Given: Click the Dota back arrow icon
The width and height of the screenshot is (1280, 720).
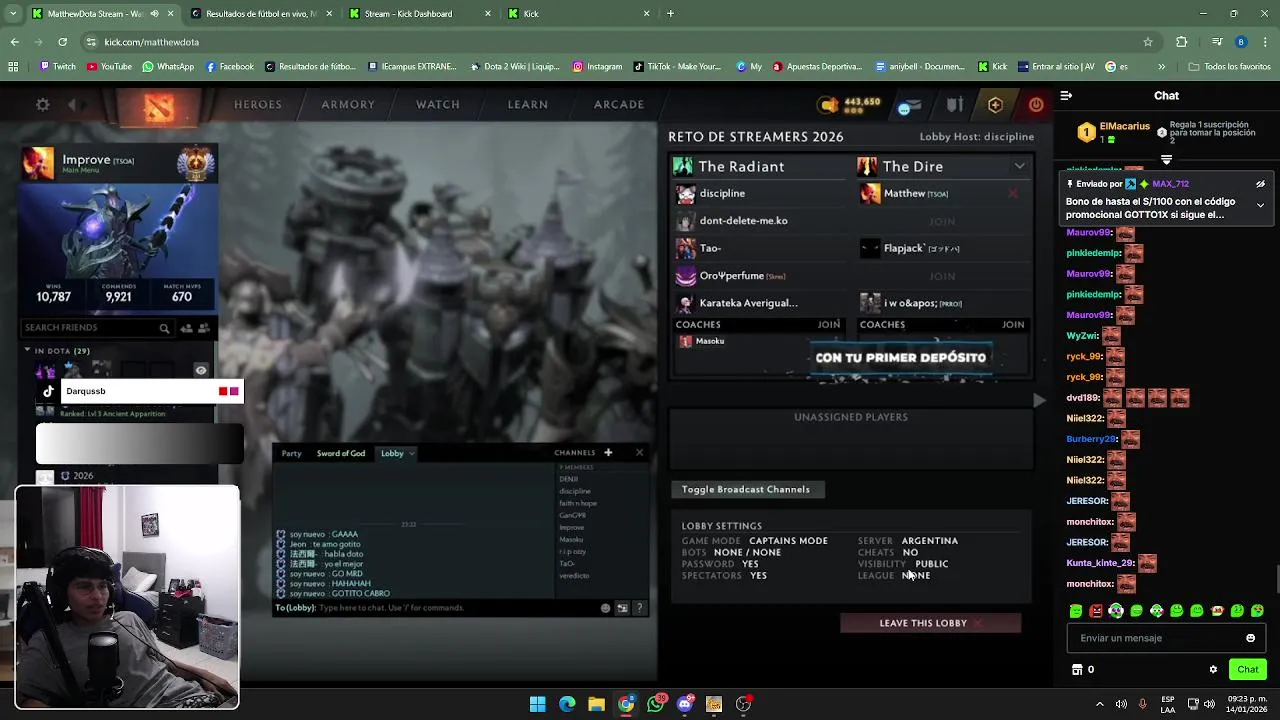Looking at the screenshot, I should tap(72, 104).
